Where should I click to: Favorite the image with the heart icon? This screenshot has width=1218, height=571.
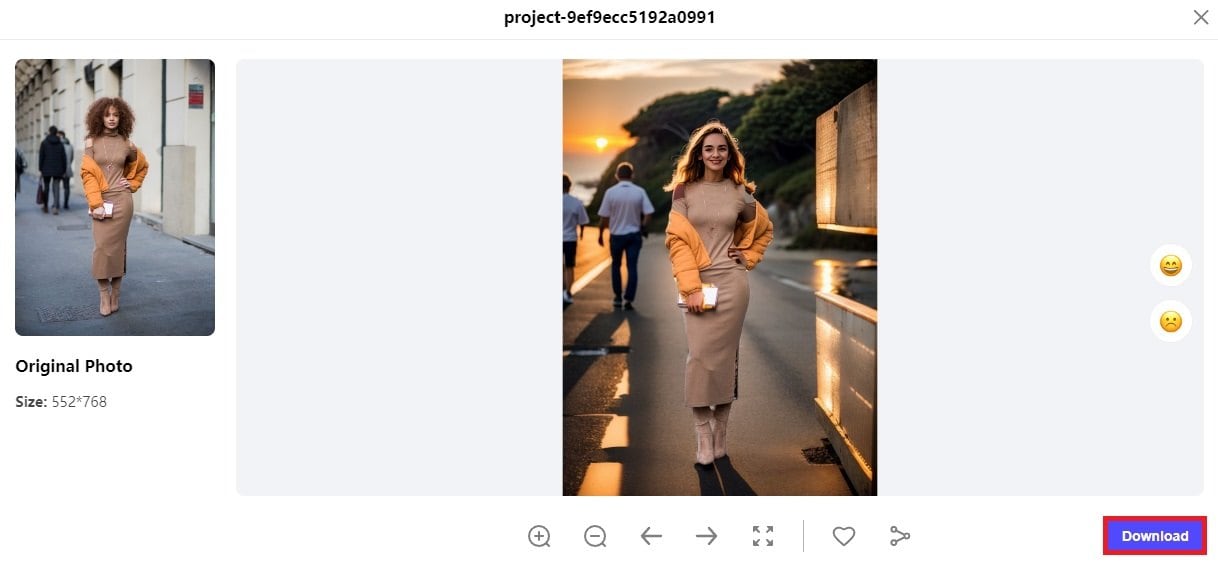coord(844,536)
